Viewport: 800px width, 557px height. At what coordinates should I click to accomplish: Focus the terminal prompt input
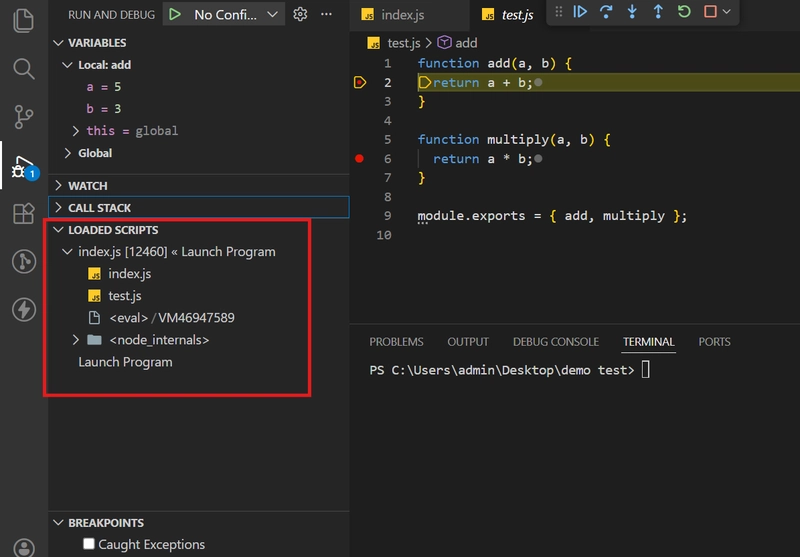pos(645,370)
